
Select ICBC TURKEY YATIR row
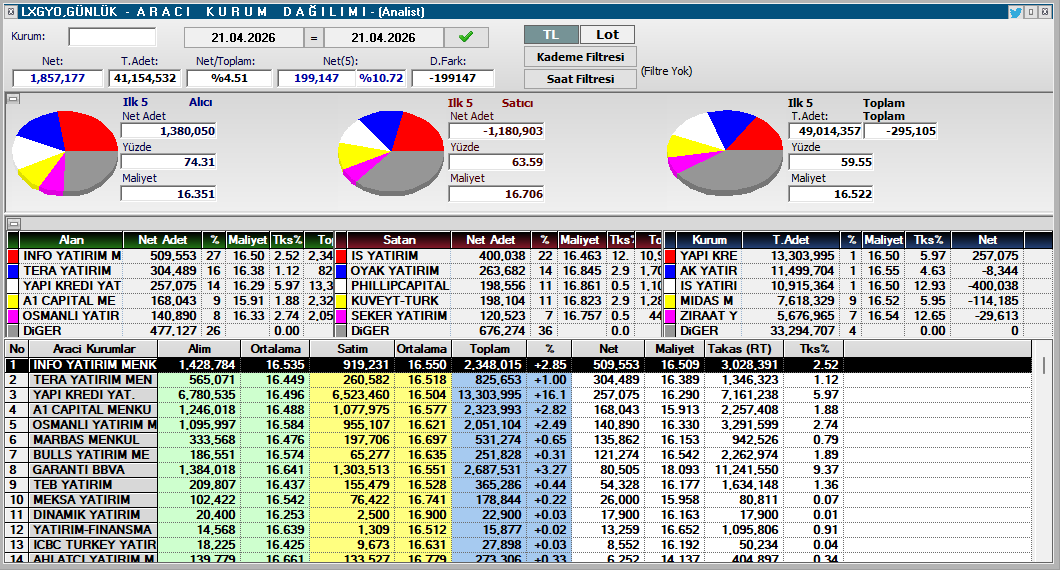point(519,545)
